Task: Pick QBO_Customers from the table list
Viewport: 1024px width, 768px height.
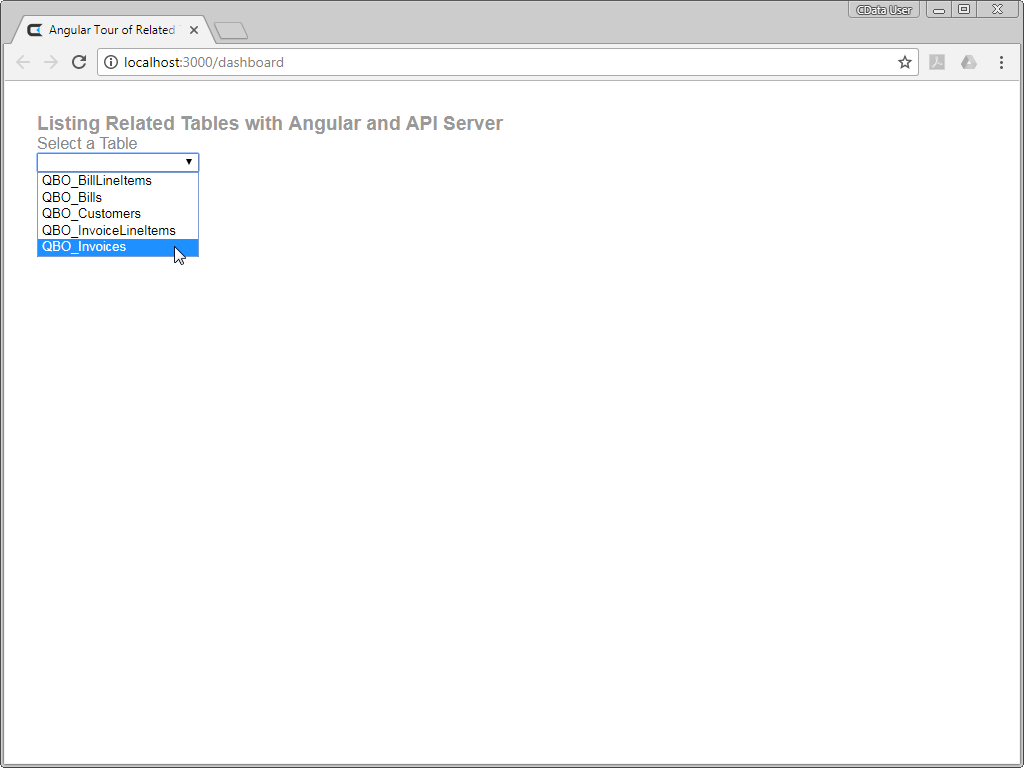Action: tap(91, 213)
